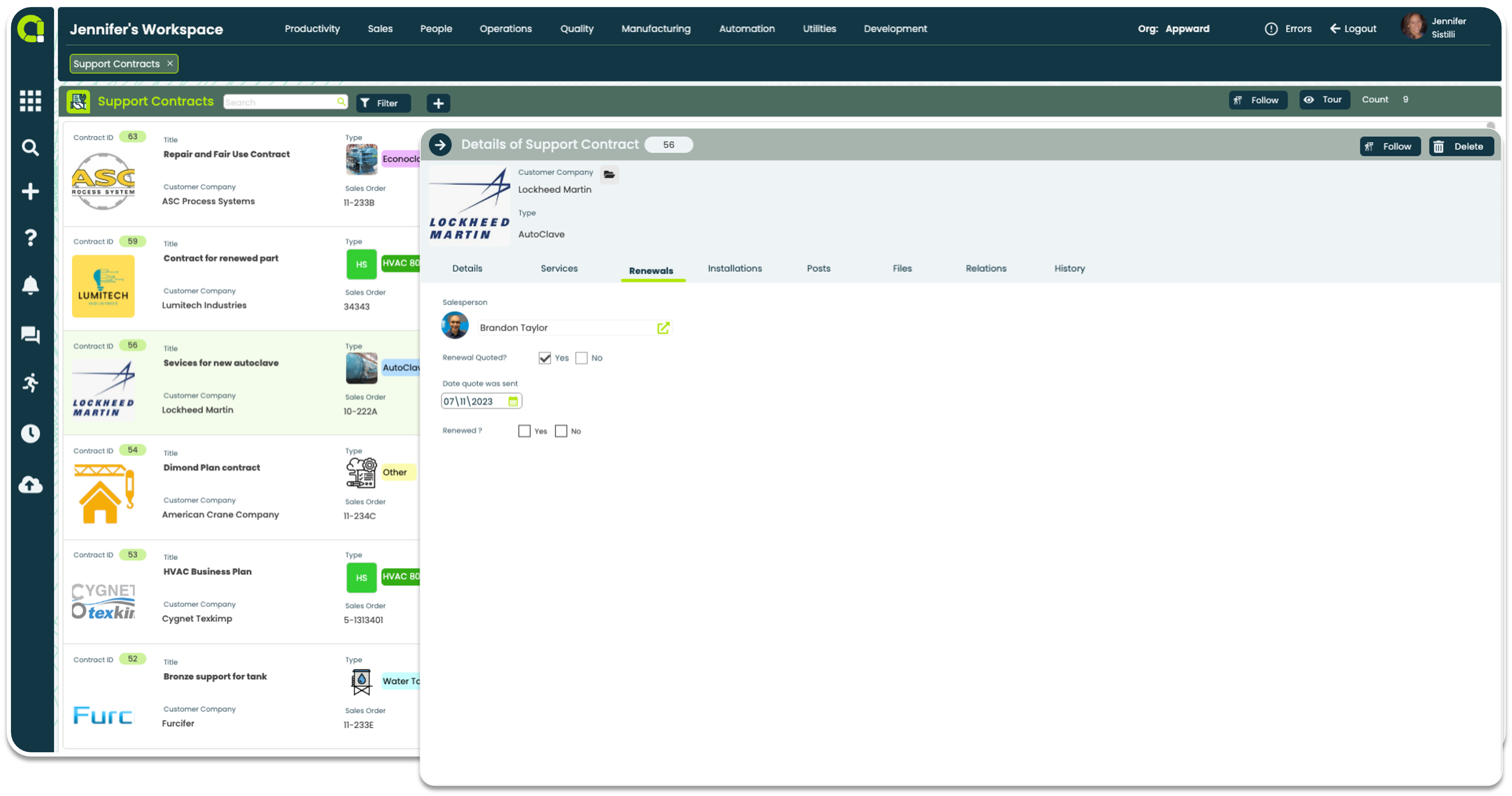Screen dimensions: 1512x796
Task: Click the add new contract plus button
Action: (438, 103)
